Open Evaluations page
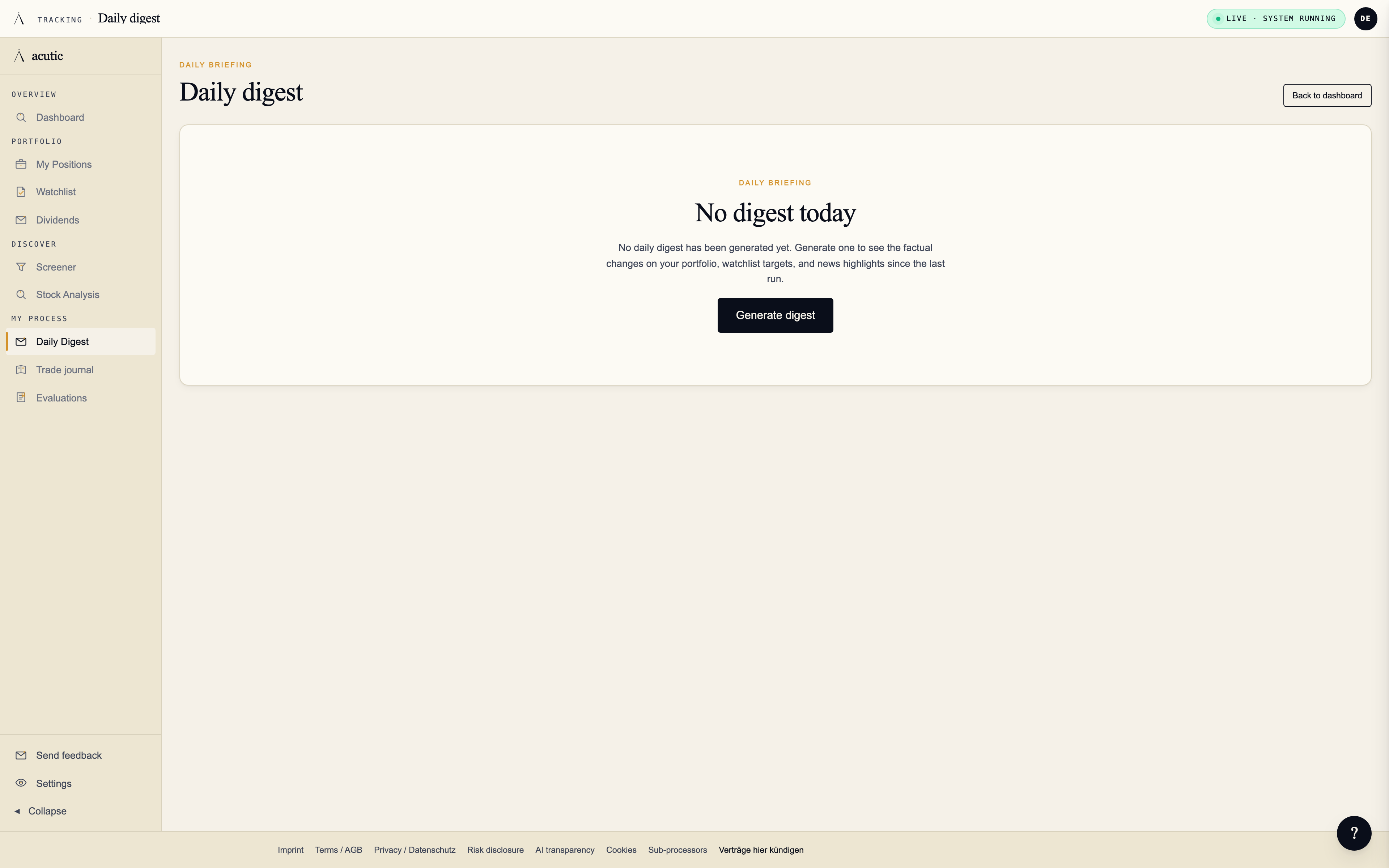 click(80, 398)
